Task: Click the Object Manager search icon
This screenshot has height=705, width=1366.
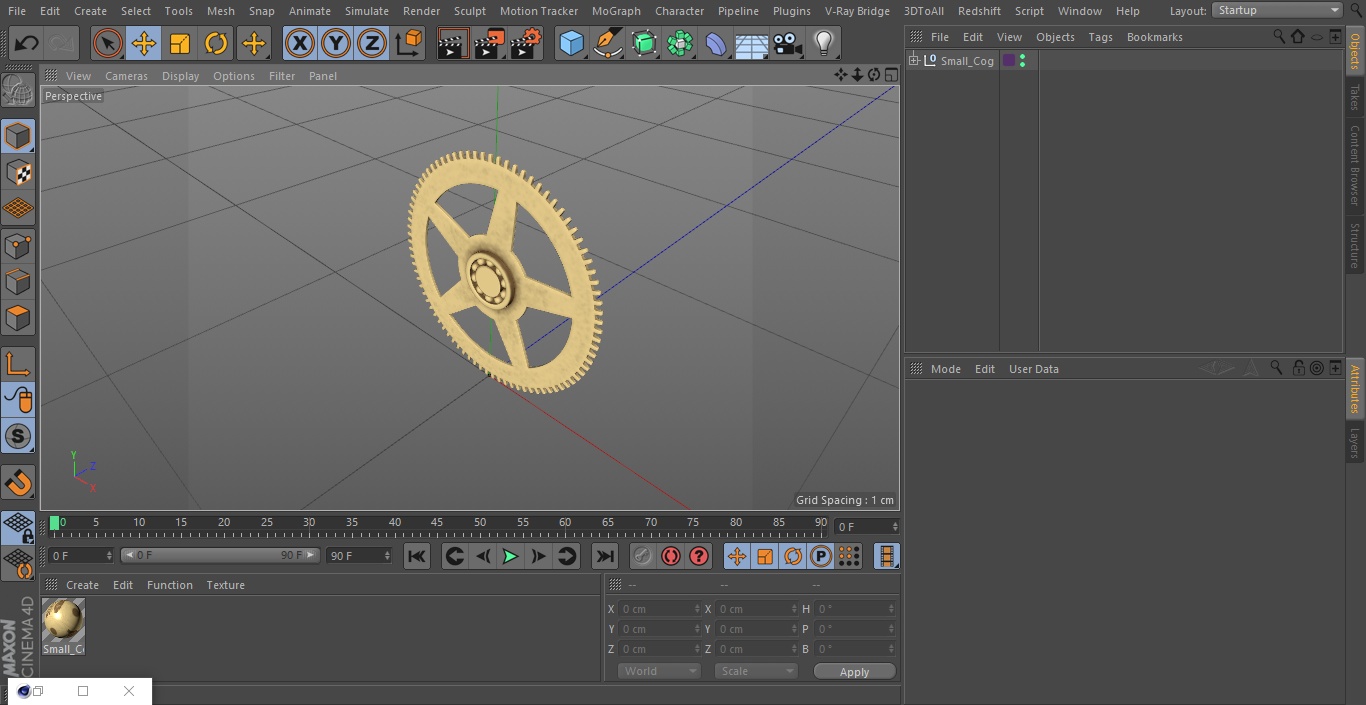Action: (x=1278, y=36)
